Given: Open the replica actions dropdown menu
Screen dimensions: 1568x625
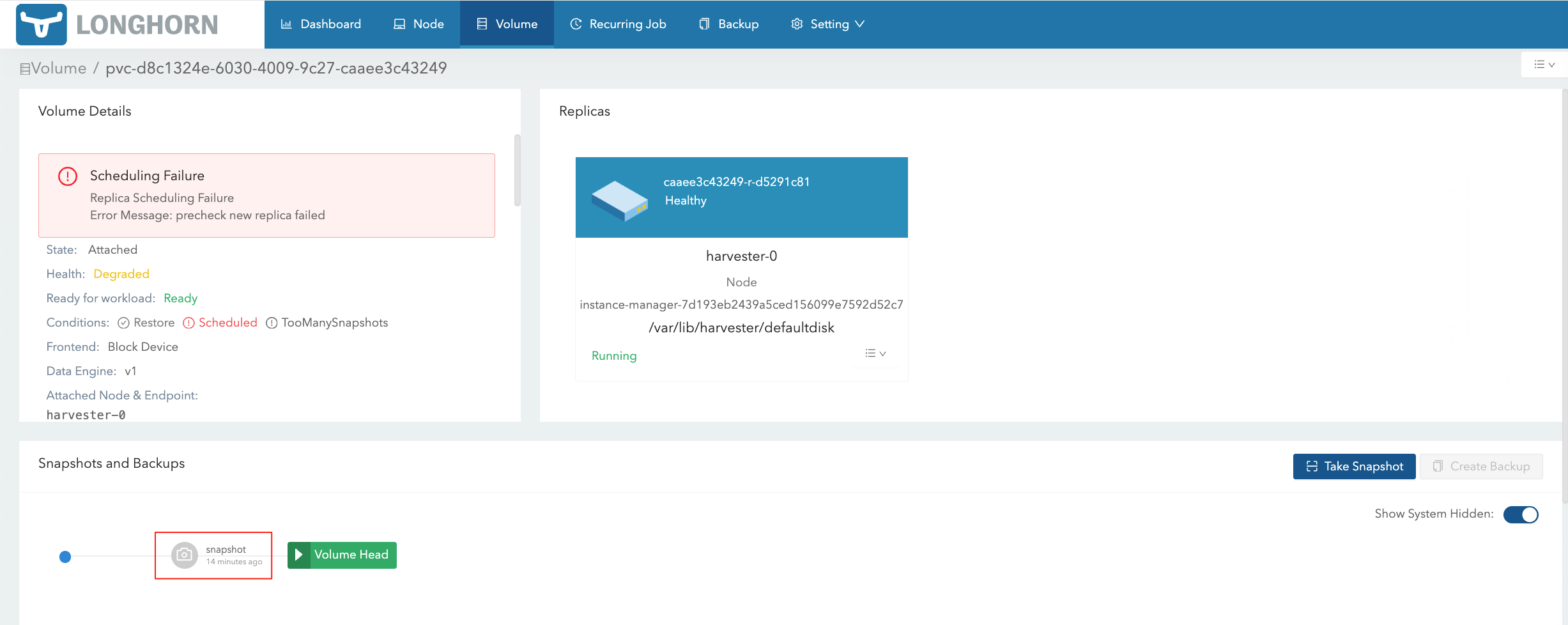Looking at the screenshot, I should point(875,353).
